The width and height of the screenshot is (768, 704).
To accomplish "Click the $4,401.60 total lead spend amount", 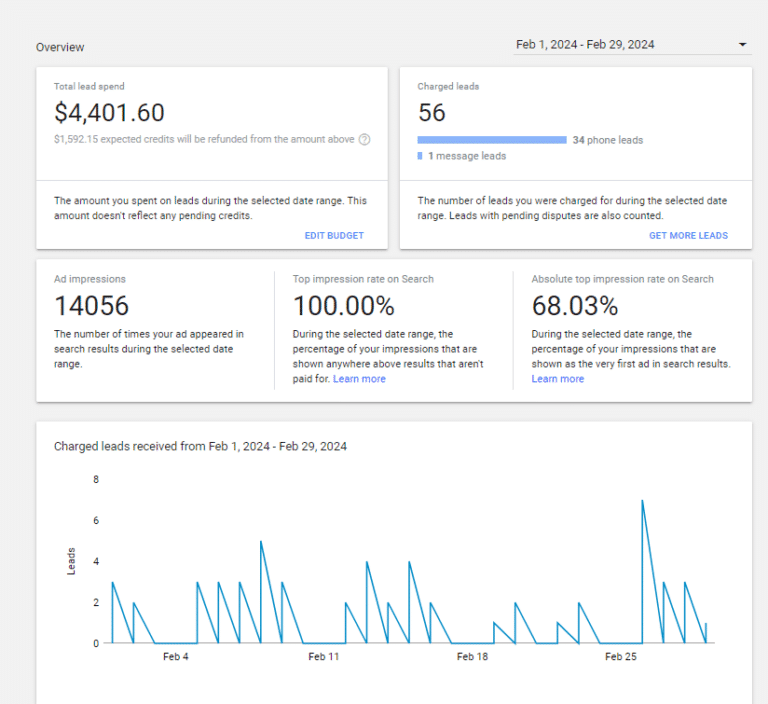I will click(x=109, y=113).
